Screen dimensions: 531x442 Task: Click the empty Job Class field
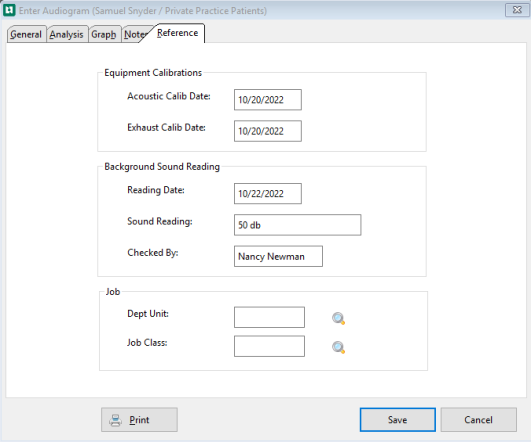click(269, 346)
